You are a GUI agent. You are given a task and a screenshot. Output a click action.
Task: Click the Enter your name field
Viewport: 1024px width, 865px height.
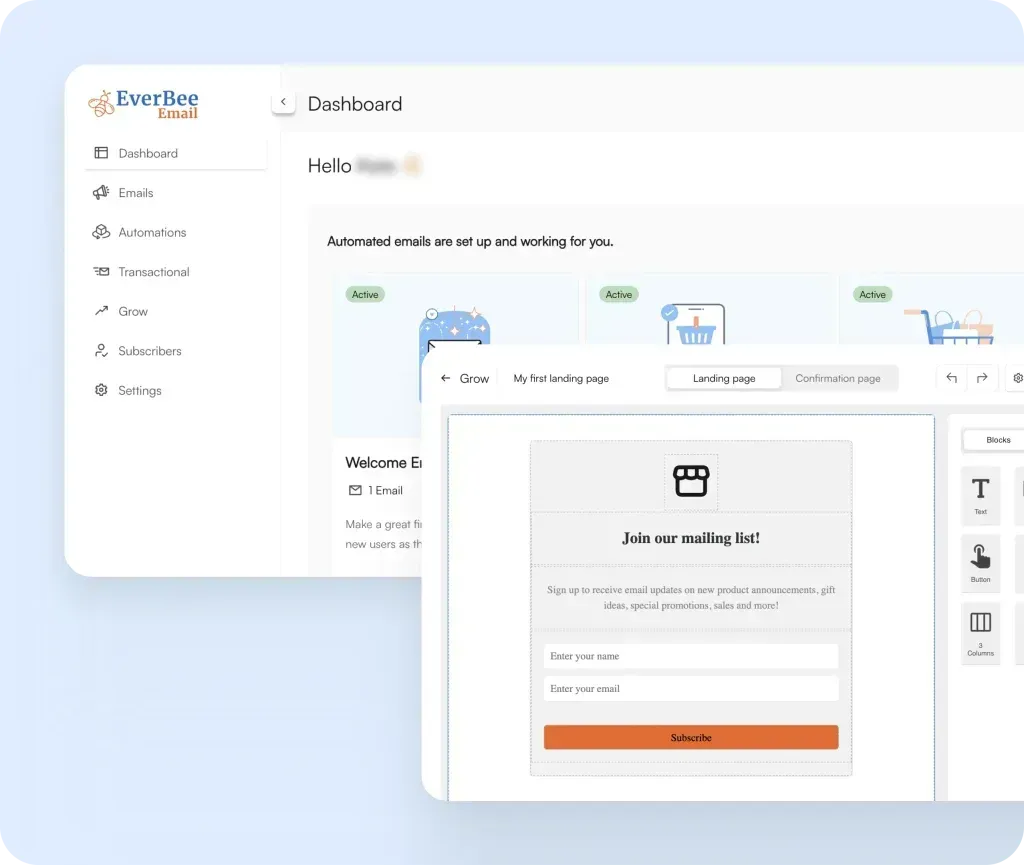pyautogui.click(x=690, y=656)
